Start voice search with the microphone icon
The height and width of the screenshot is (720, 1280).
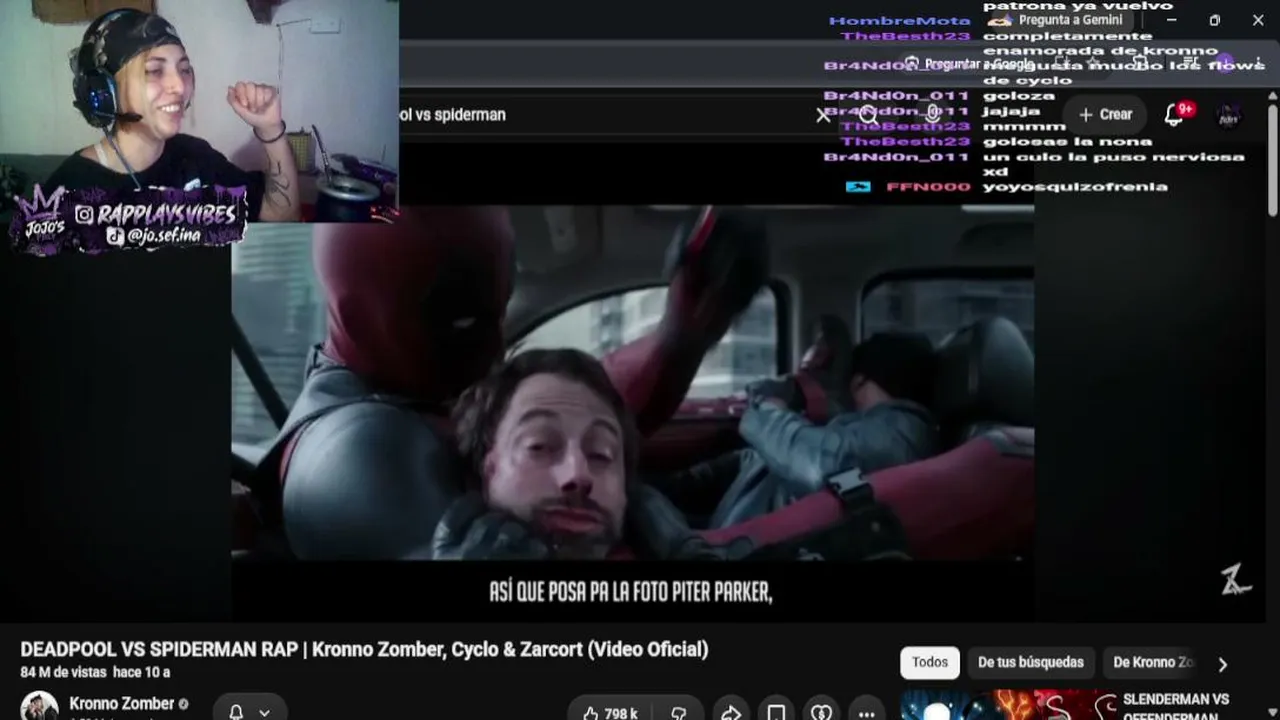933,115
